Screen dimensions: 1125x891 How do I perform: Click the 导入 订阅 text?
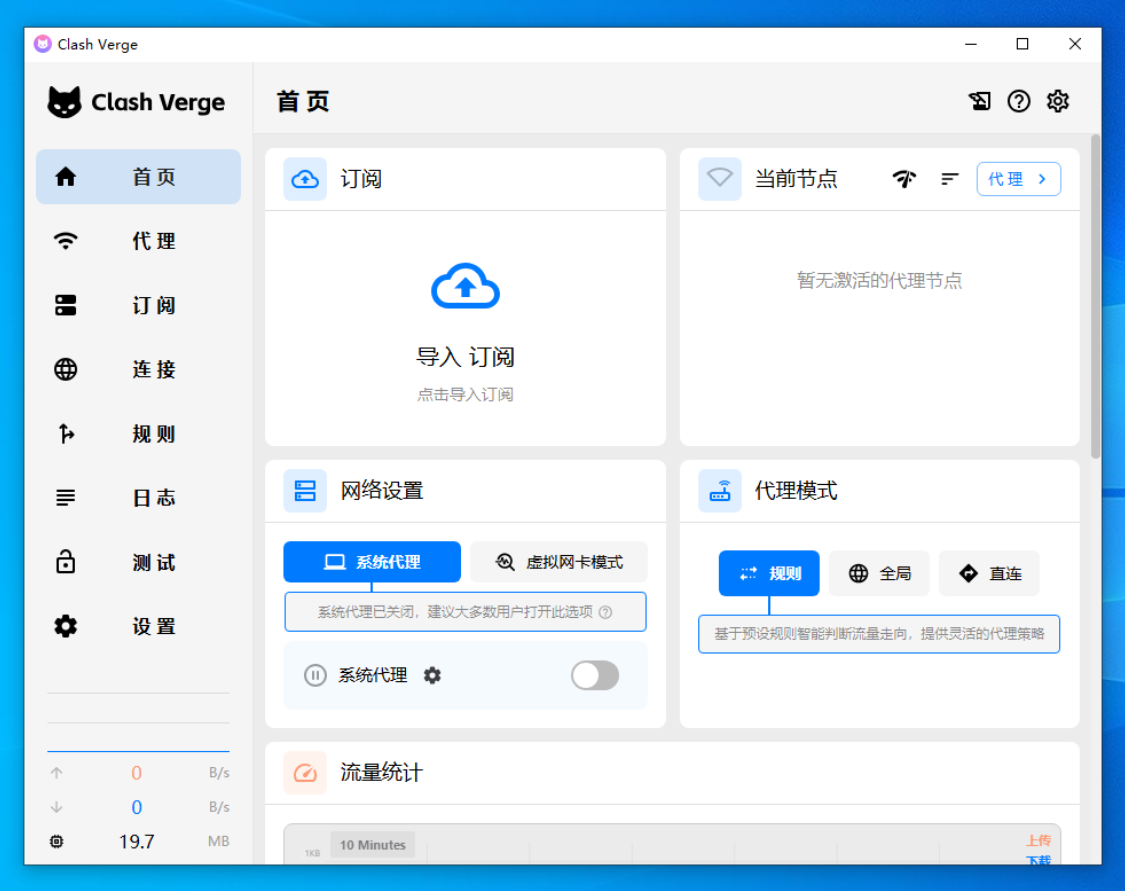click(465, 357)
